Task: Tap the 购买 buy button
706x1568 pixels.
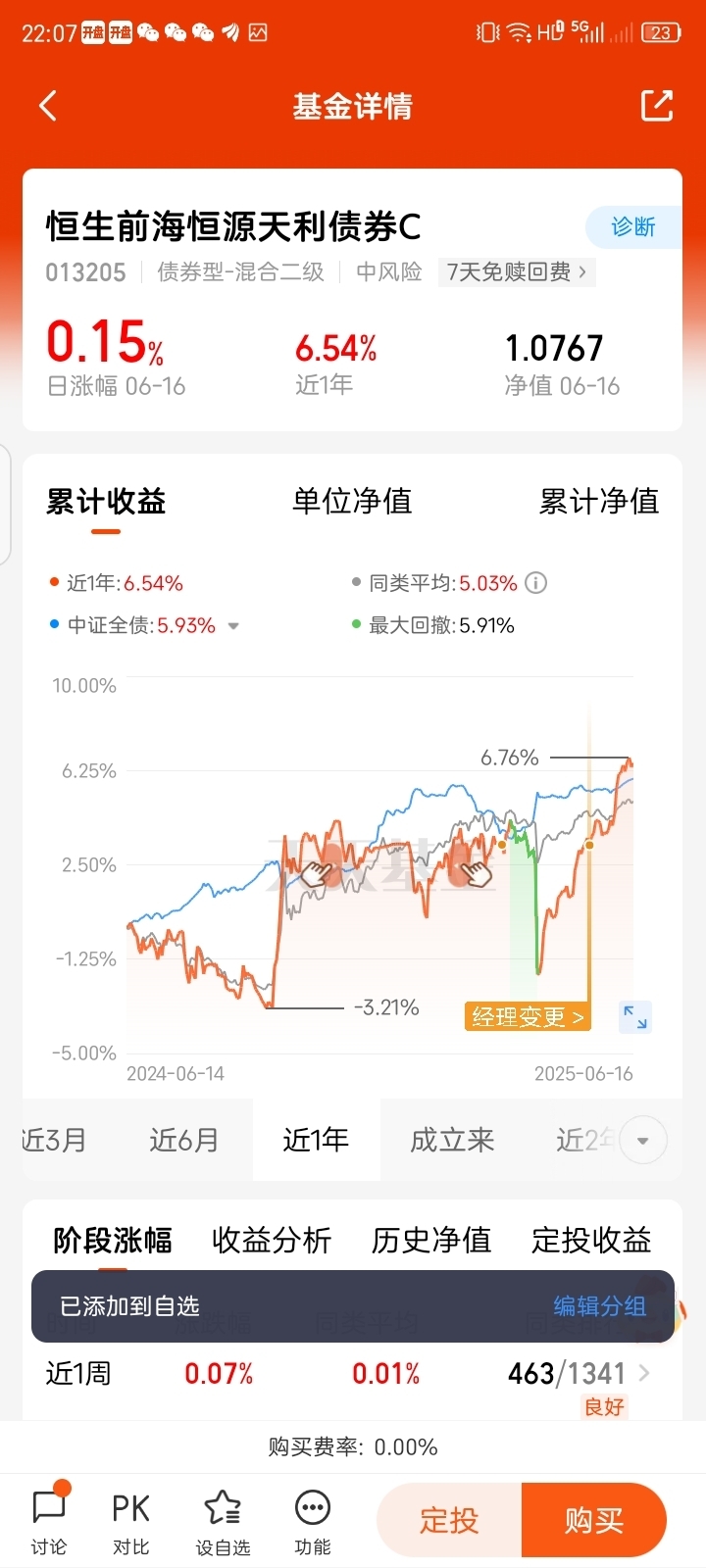Action: pyautogui.click(x=594, y=1520)
